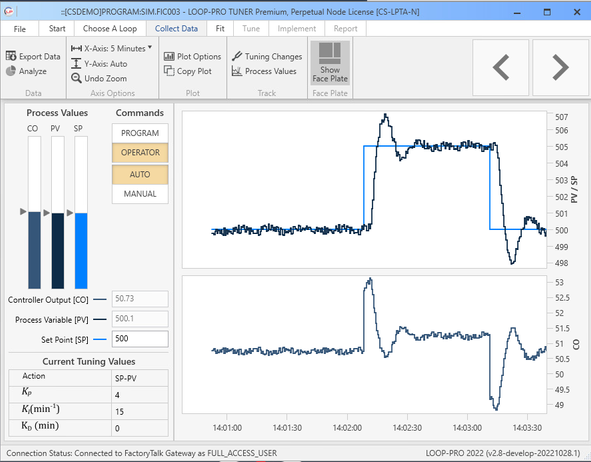591x462 pixels.
Task: Expand the X-Axis 5 Minutes dropdown
Action: 150,48
